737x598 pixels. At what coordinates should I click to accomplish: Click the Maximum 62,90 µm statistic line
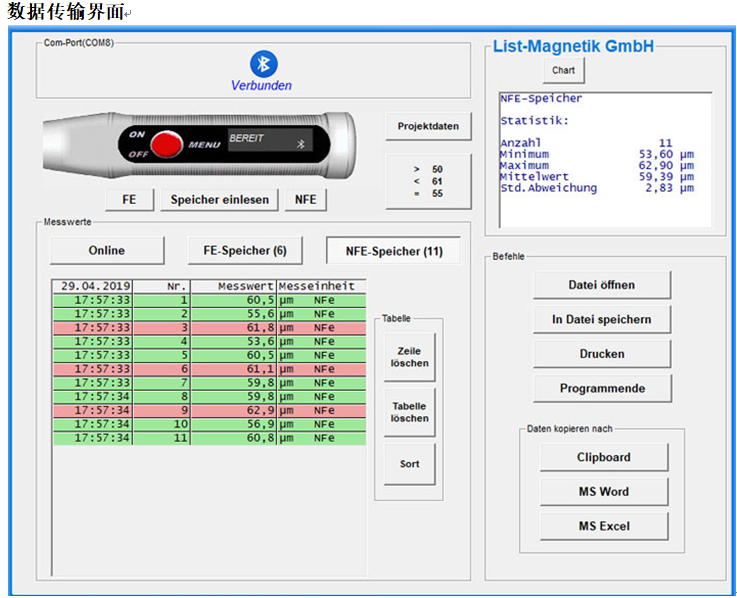point(597,165)
